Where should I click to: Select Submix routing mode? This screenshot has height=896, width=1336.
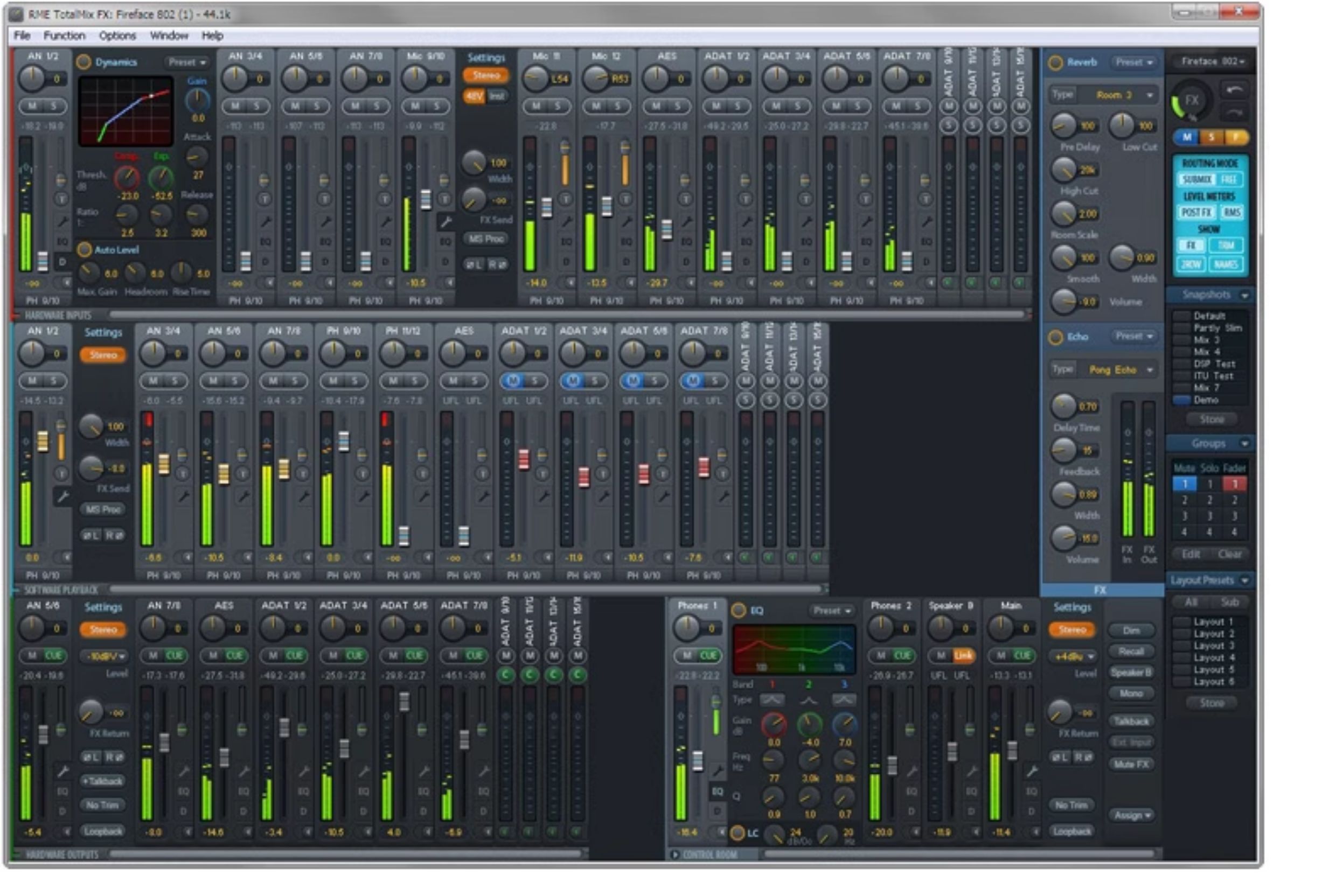[x=1196, y=179]
